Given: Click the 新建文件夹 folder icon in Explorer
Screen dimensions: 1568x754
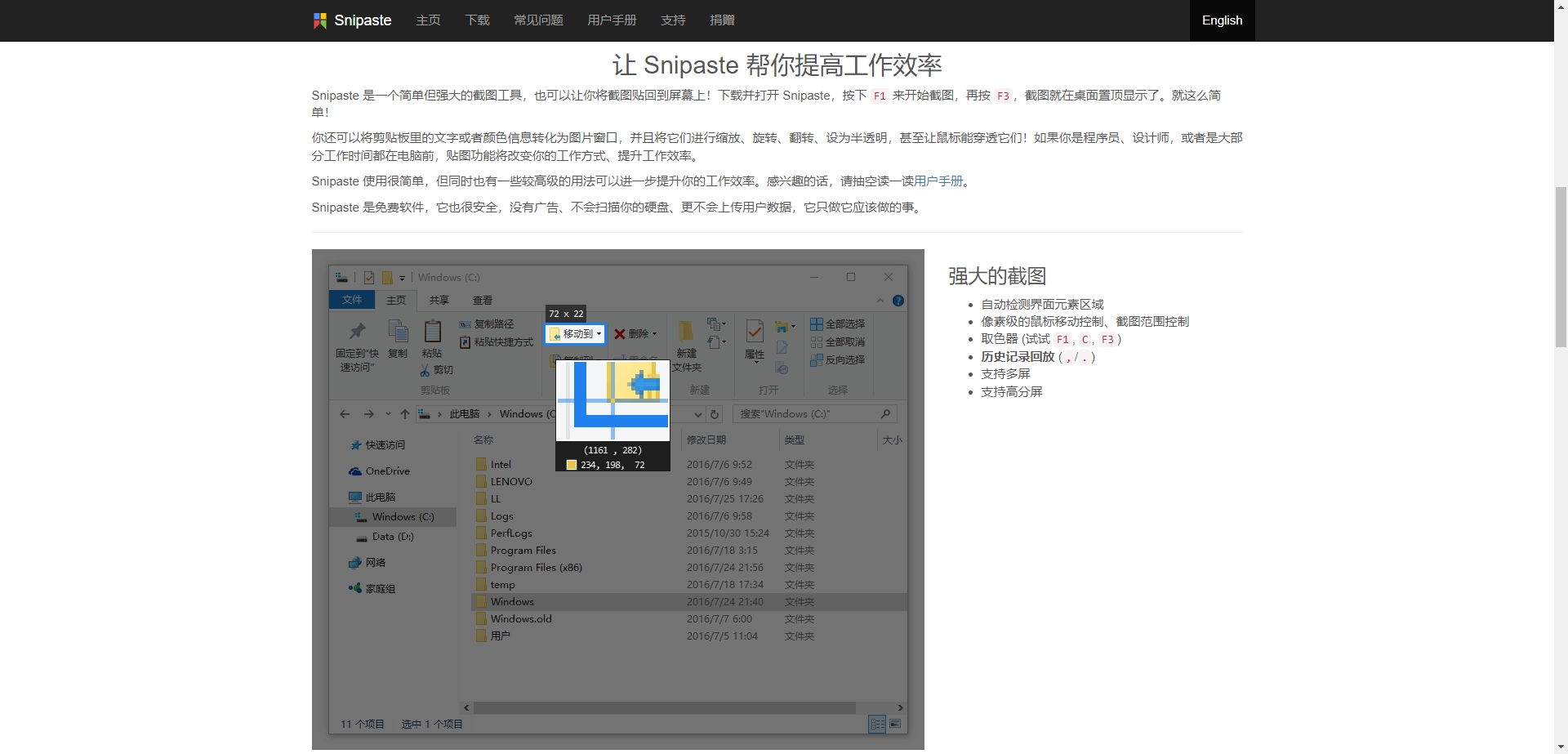Looking at the screenshot, I should click(x=686, y=330).
